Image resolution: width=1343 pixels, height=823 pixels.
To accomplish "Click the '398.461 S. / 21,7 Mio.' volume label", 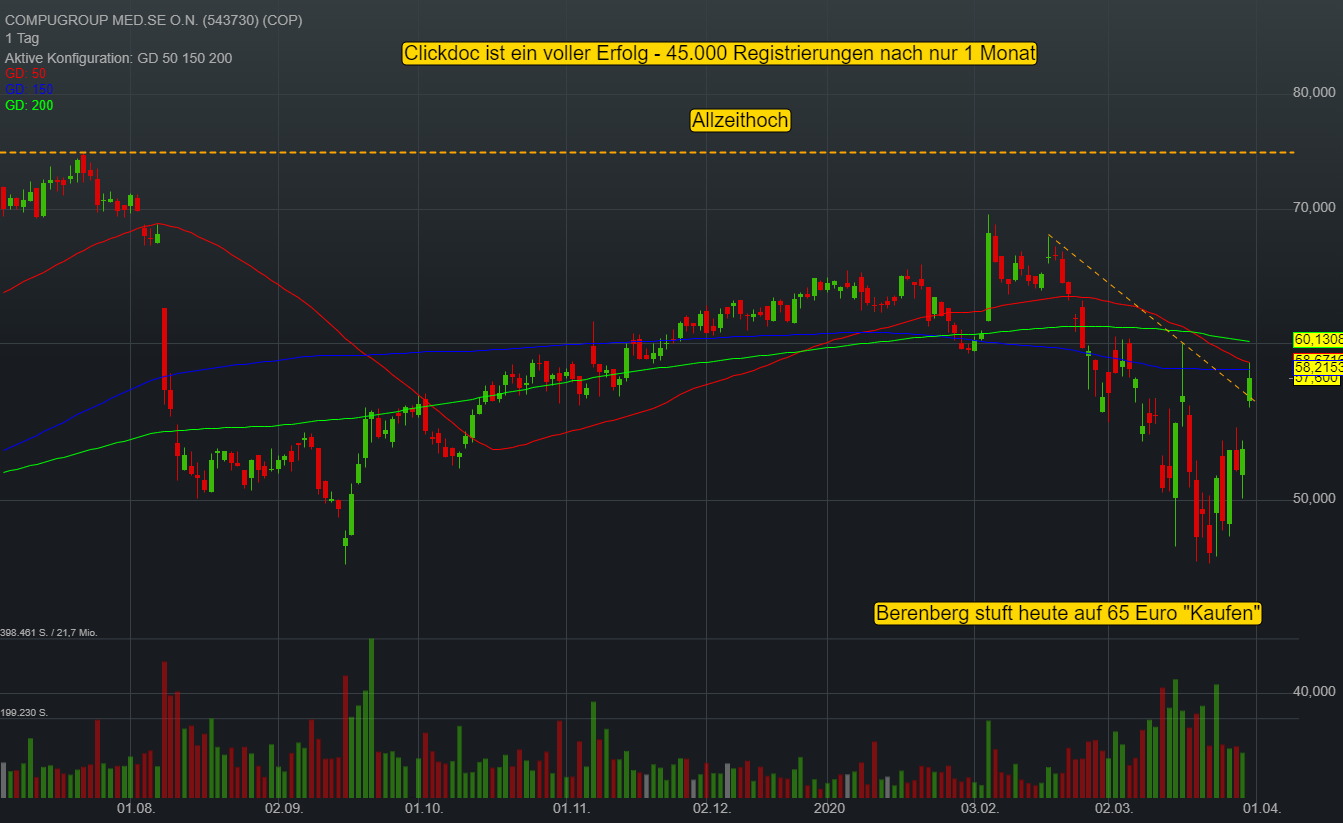I will tap(49, 633).
